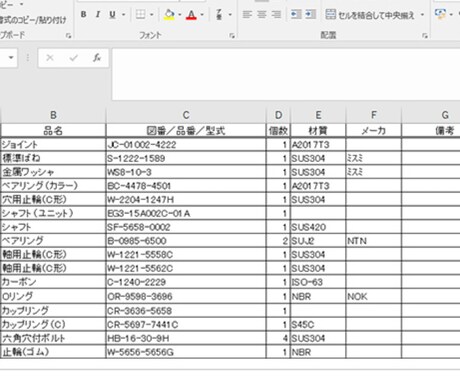Select cell ジョイント
The image size is (460, 380).
pyautogui.click(x=53, y=145)
